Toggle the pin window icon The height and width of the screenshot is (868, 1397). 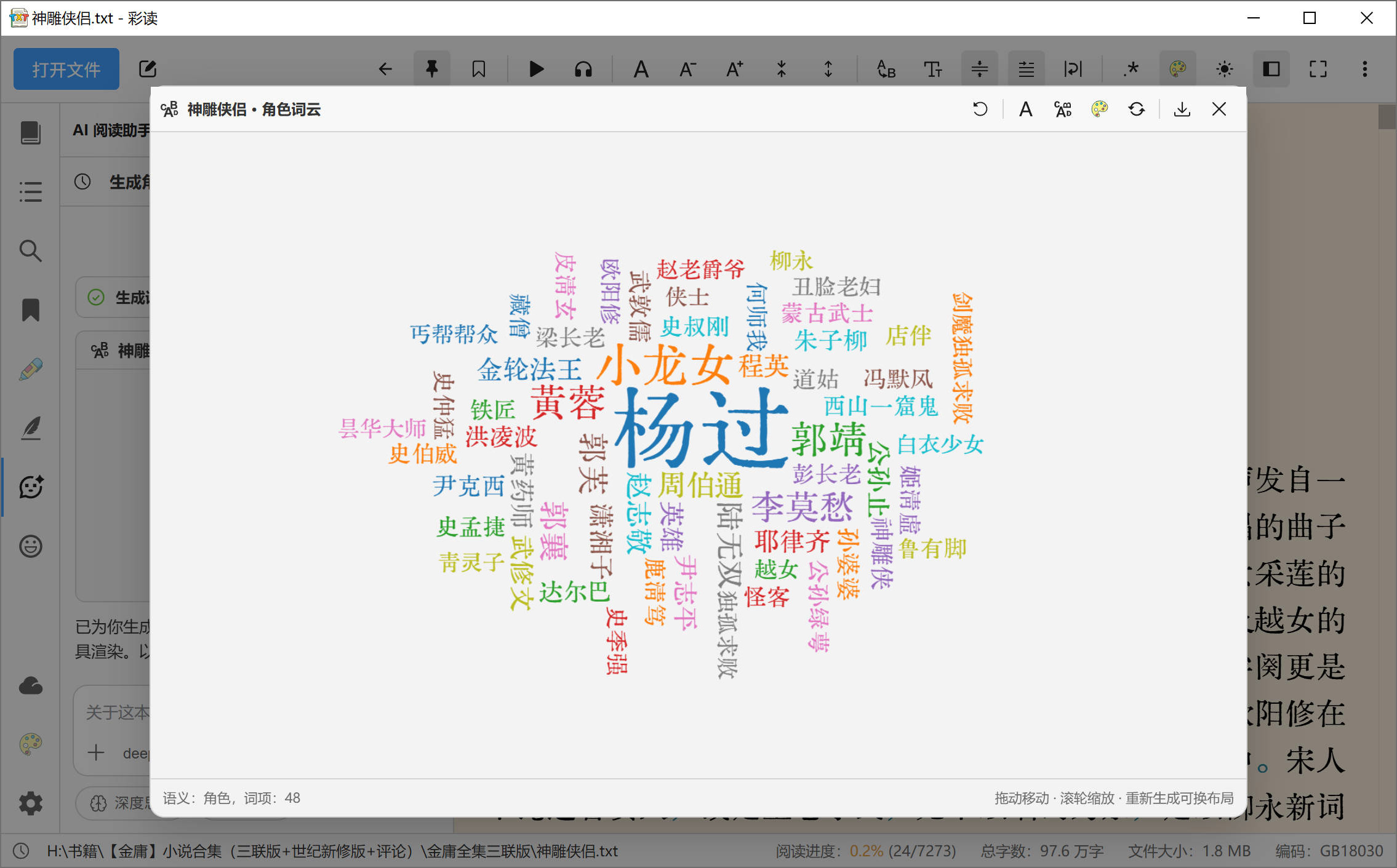(432, 69)
